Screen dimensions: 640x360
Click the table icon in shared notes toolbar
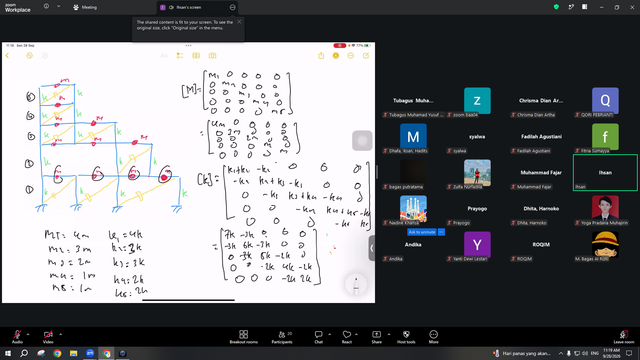click(196, 56)
